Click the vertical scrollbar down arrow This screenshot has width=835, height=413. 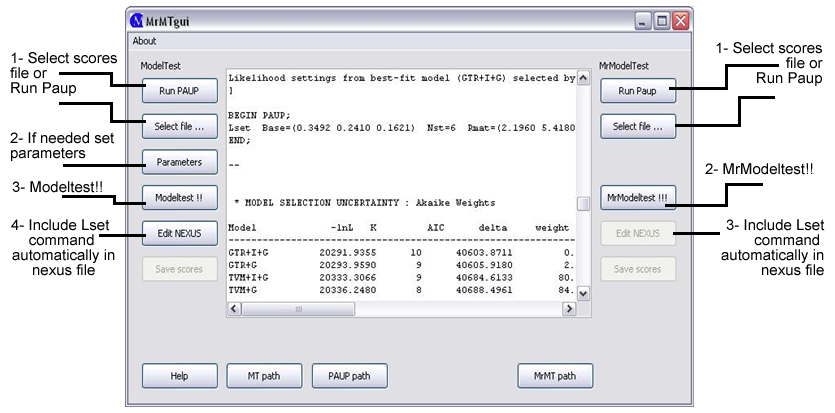(583, 293)
